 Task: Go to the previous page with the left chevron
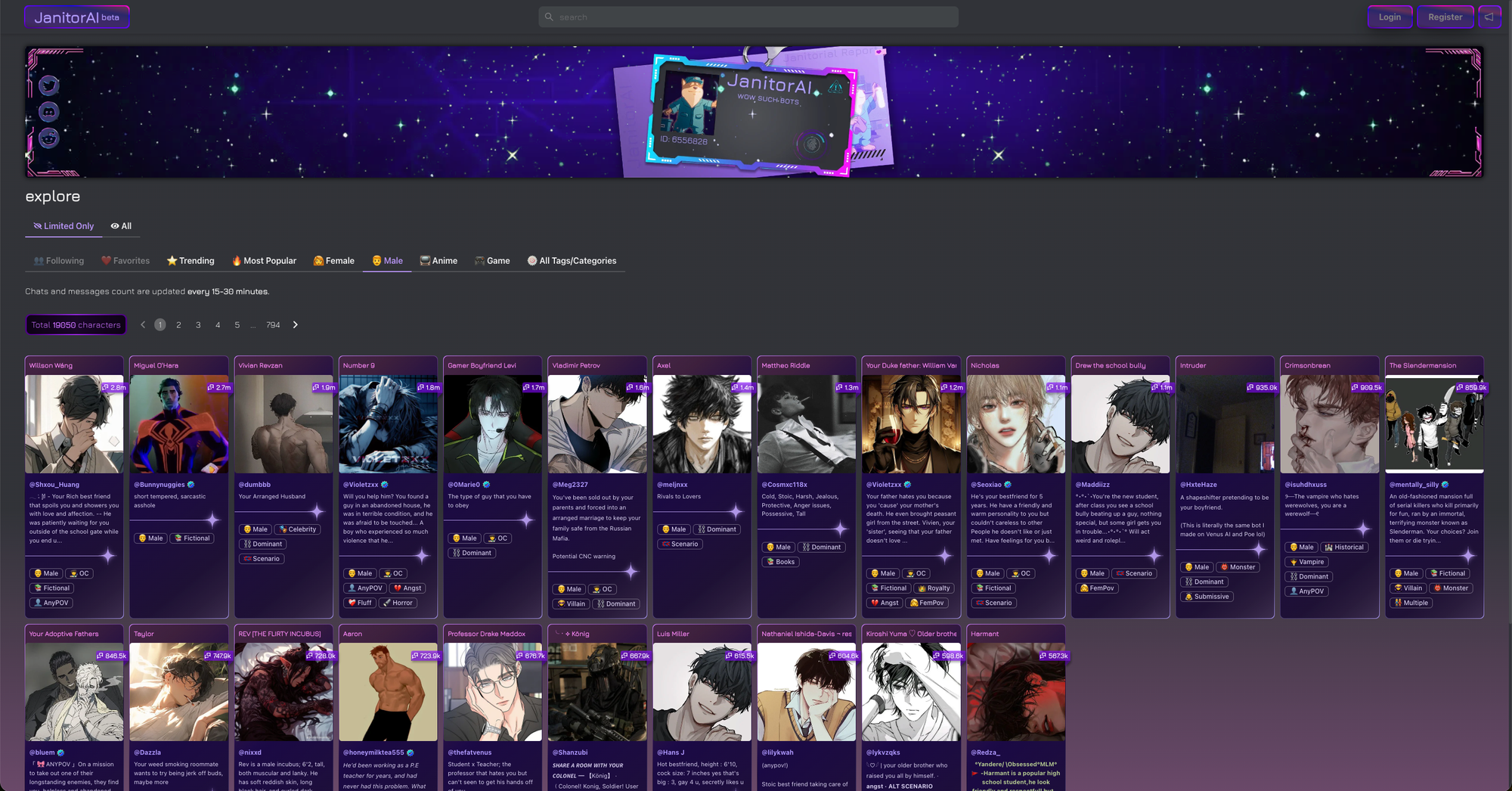tap(143, 325)
